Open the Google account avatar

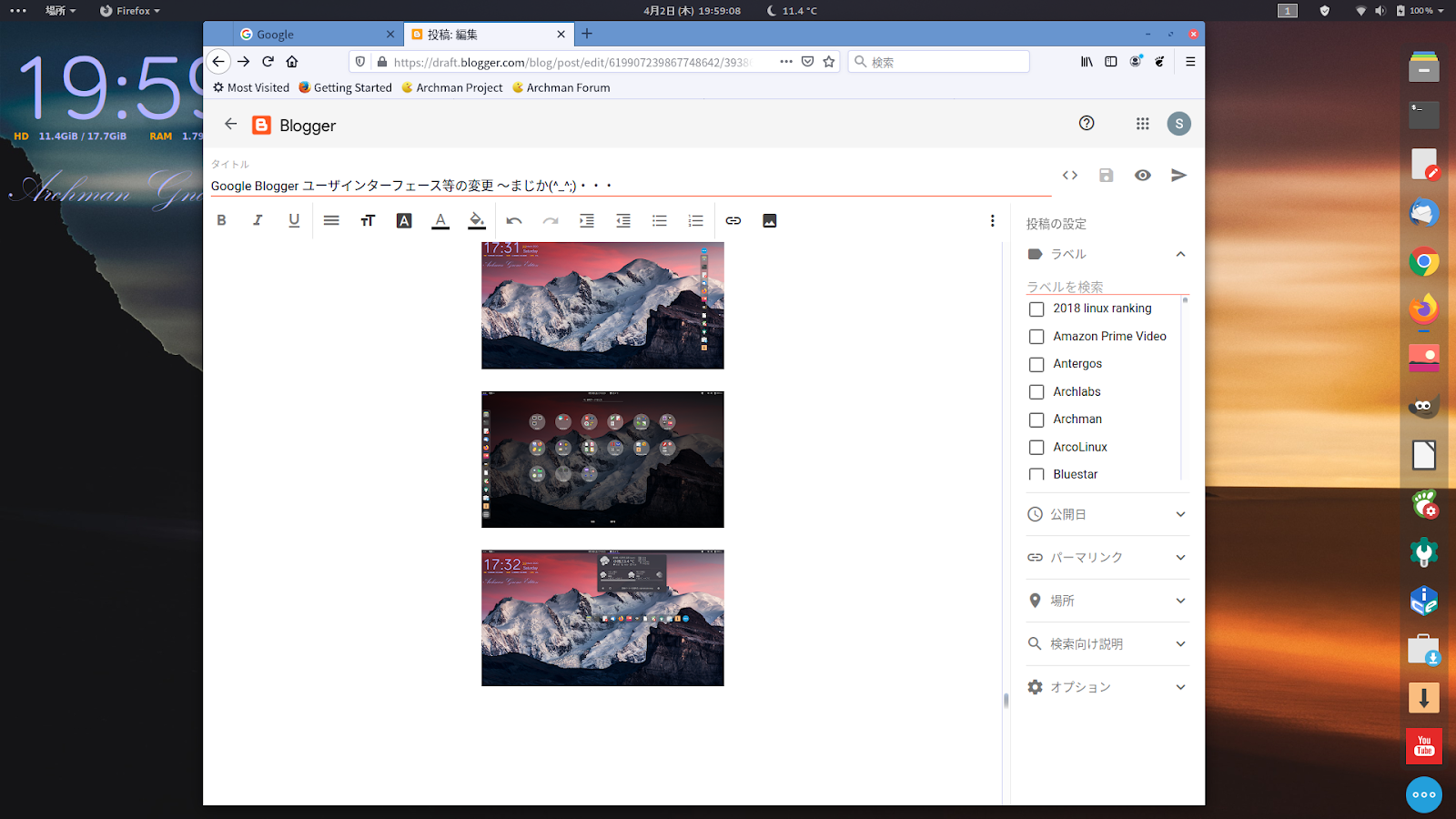pyautogui.click(x=1179, y=123)
